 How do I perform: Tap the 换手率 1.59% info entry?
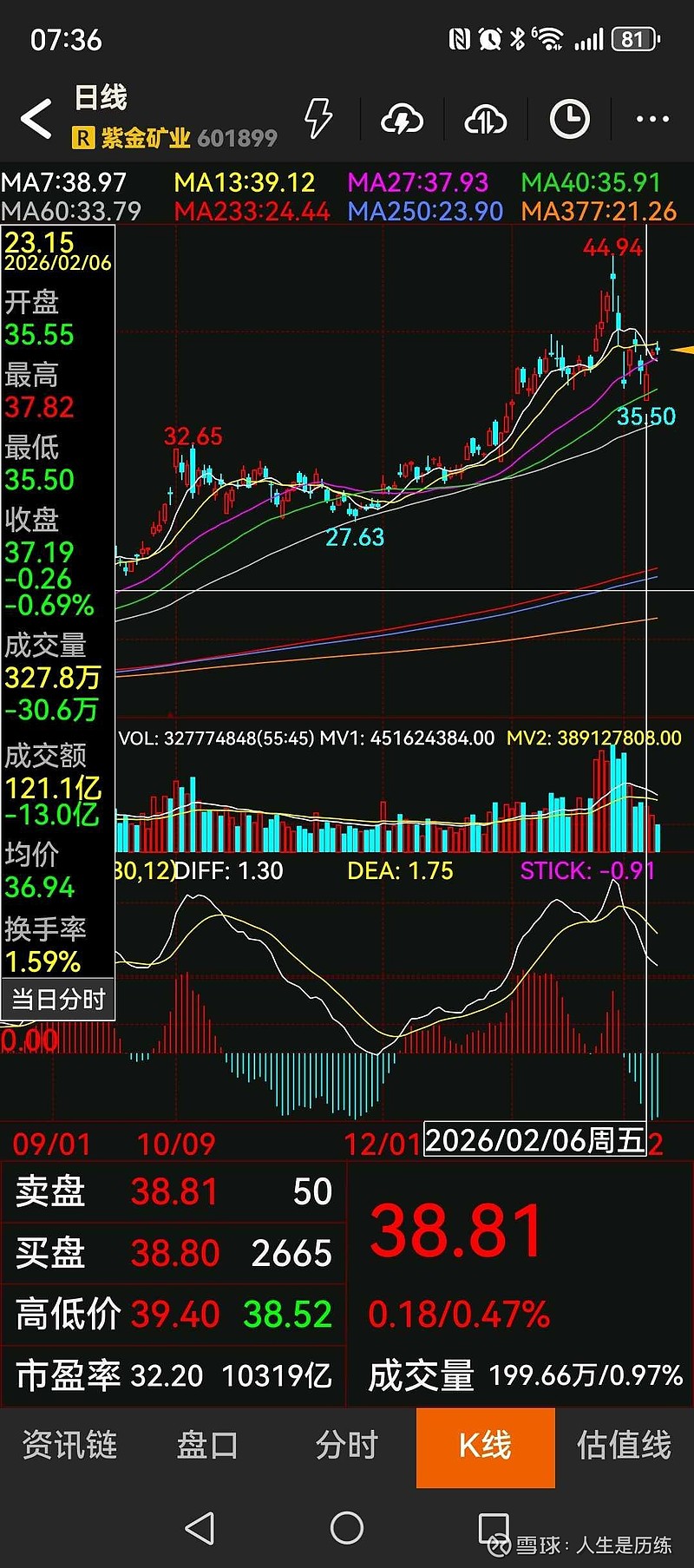(x=45, y=945)
